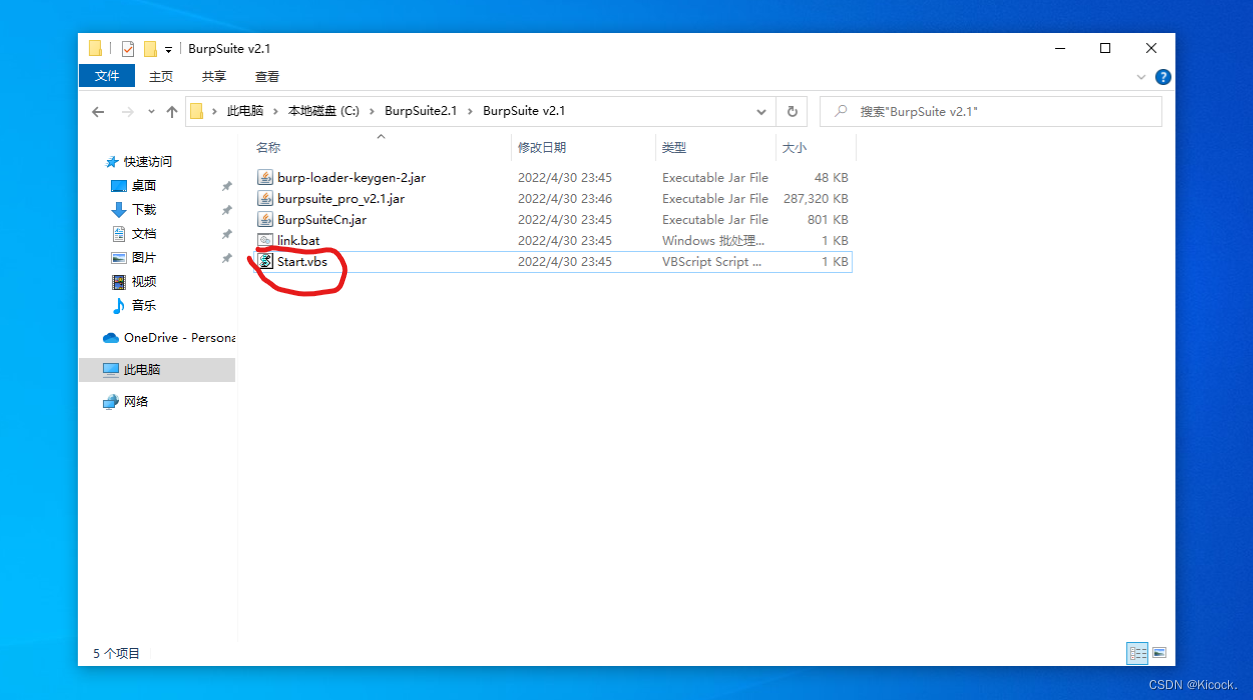The height and width of the screenshot is (700, 1253).
Task: Click the burp-loader-keygen-2.jar file icon
Action: click(x=265, y=177)
